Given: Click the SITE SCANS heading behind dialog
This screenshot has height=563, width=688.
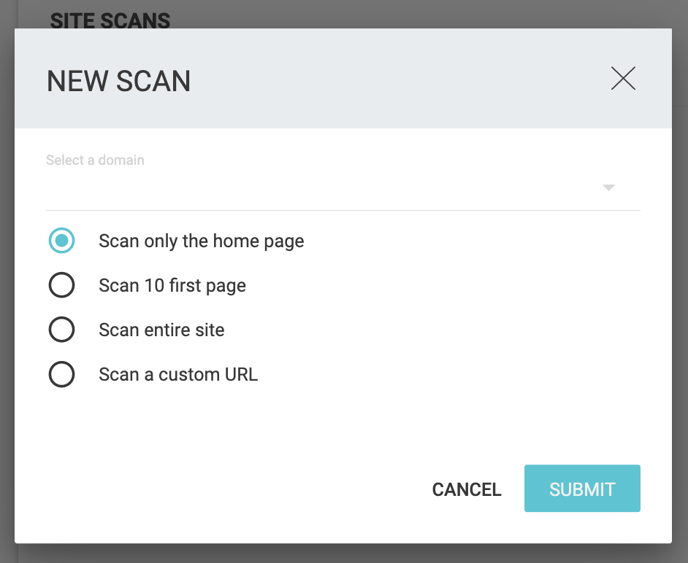Looking at the screenshot, I should (110, 20).
